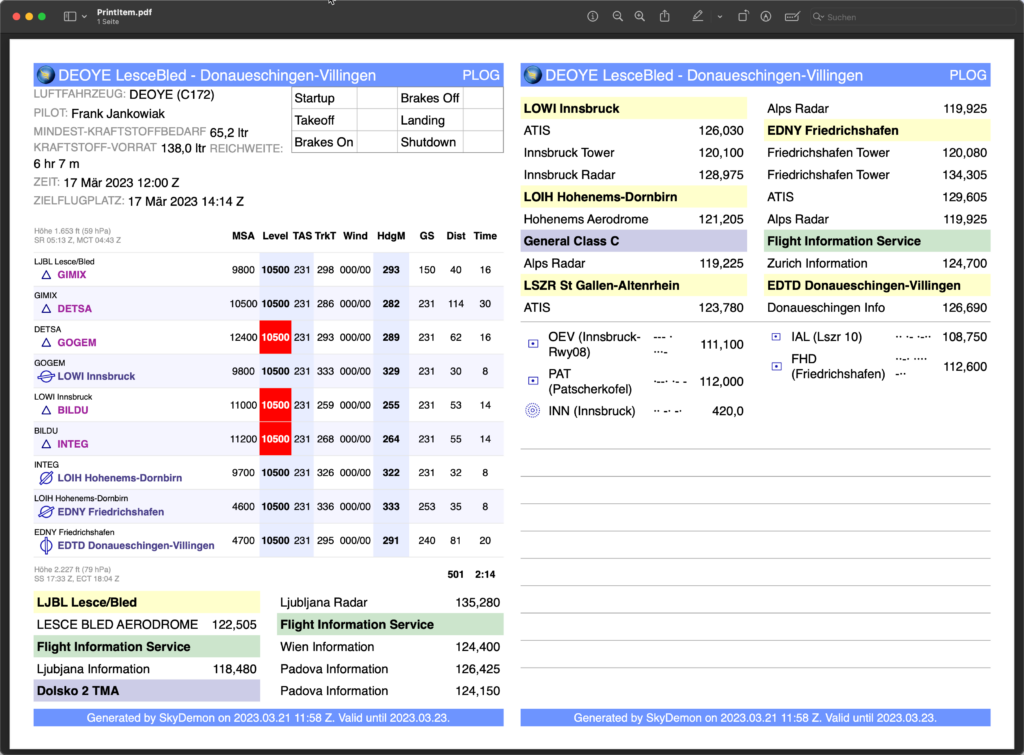Screen dimensions: 1024x755
Task: Click the triangle waypoint icon beside GOGEM
Action: point(46,343)
